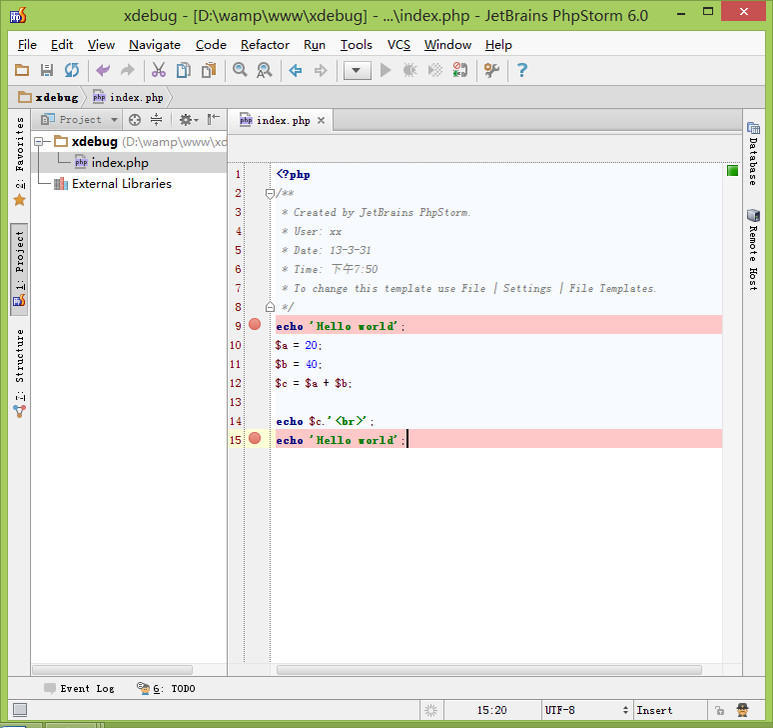Click the Redo arrow icon
Screen dimensions: 773x728
click(x=127, y=70)
